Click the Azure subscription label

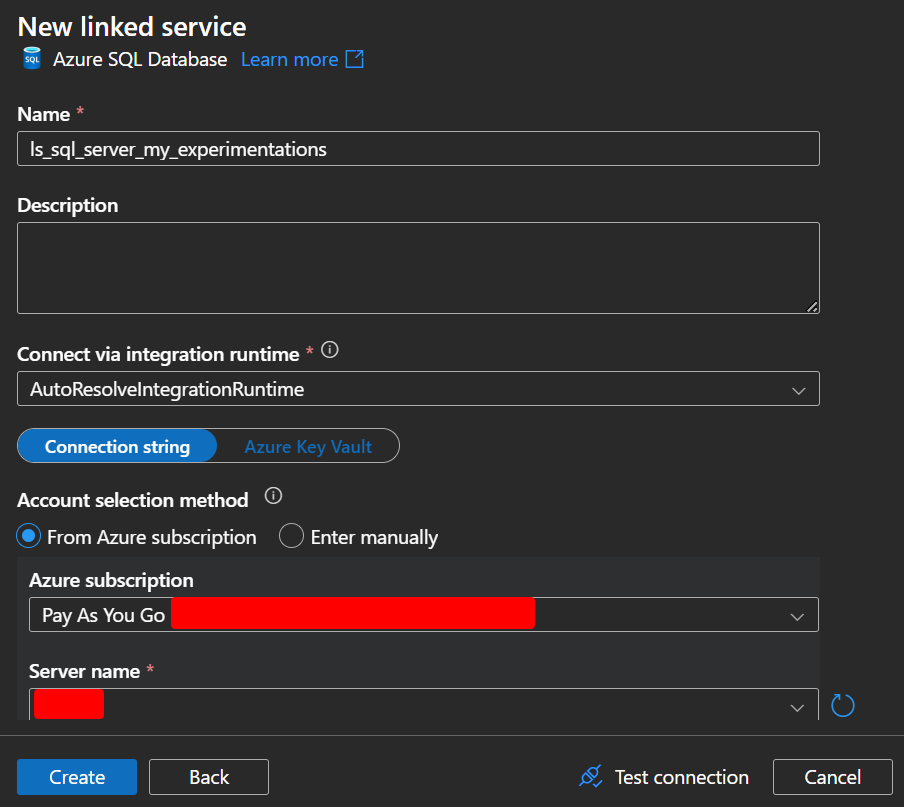point(111,580)
